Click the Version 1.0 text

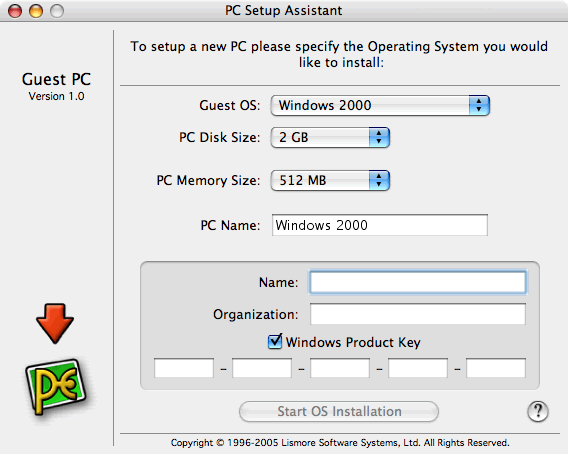[57, 96]
